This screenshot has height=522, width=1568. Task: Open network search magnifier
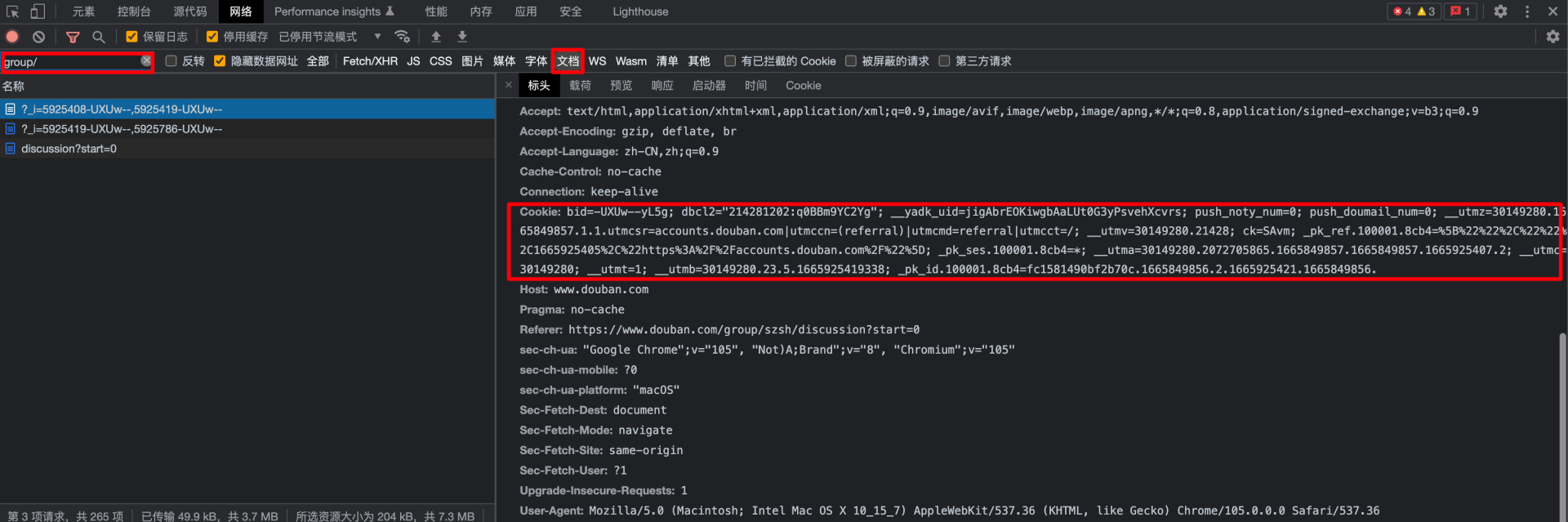99,37
